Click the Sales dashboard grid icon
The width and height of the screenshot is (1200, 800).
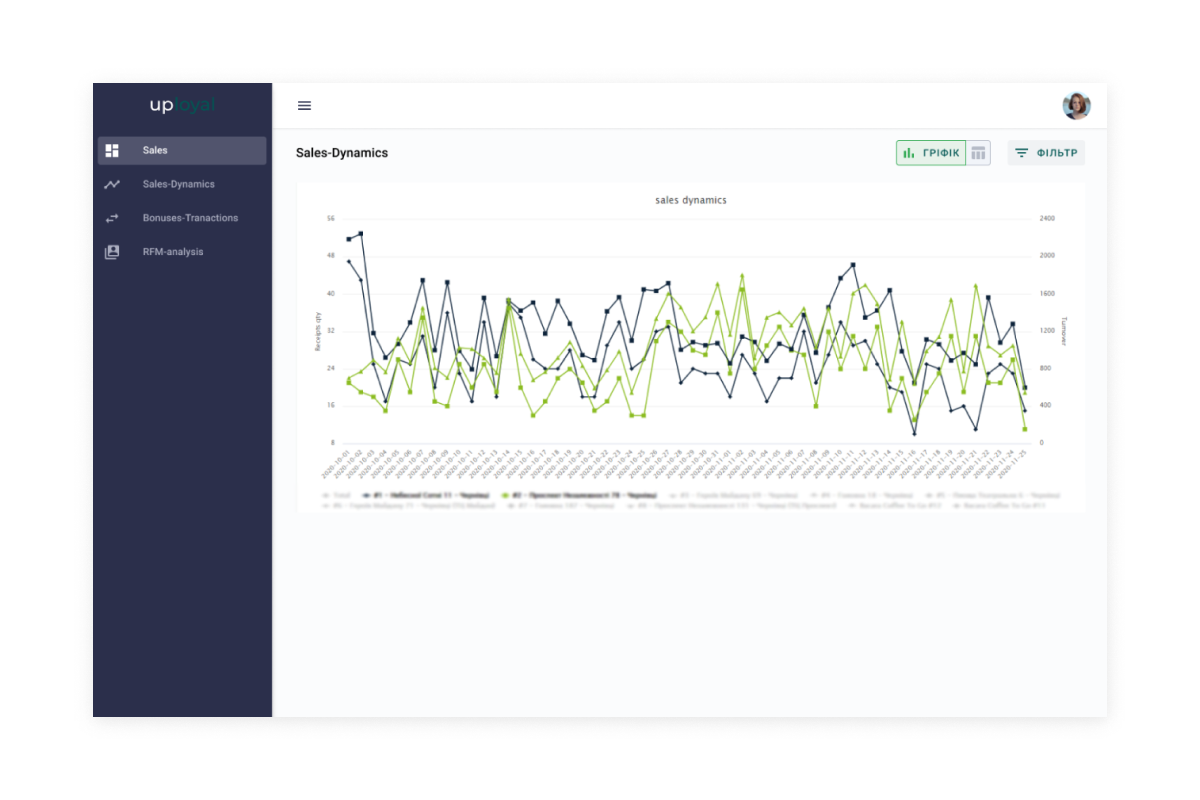tap(112, 151)
